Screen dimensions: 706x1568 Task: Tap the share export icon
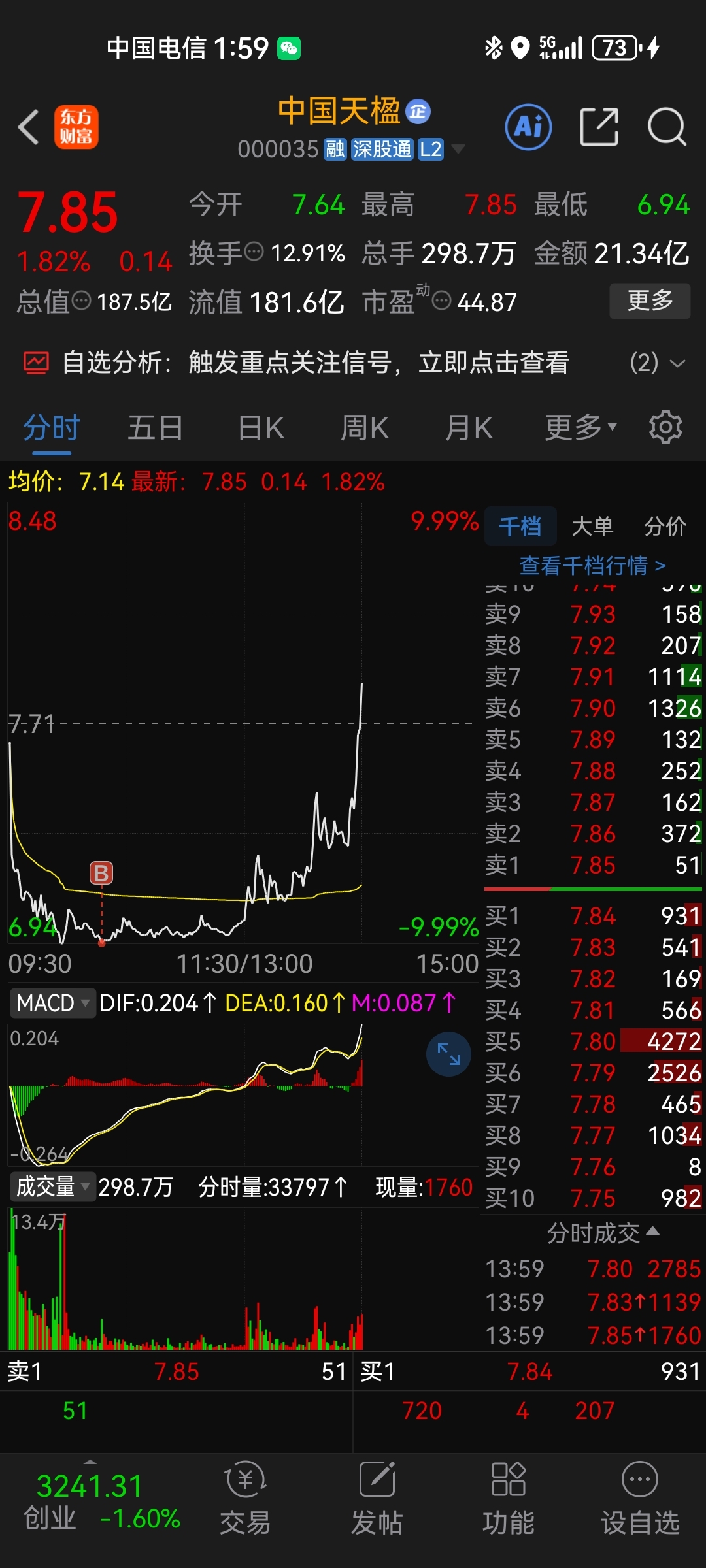599,127
